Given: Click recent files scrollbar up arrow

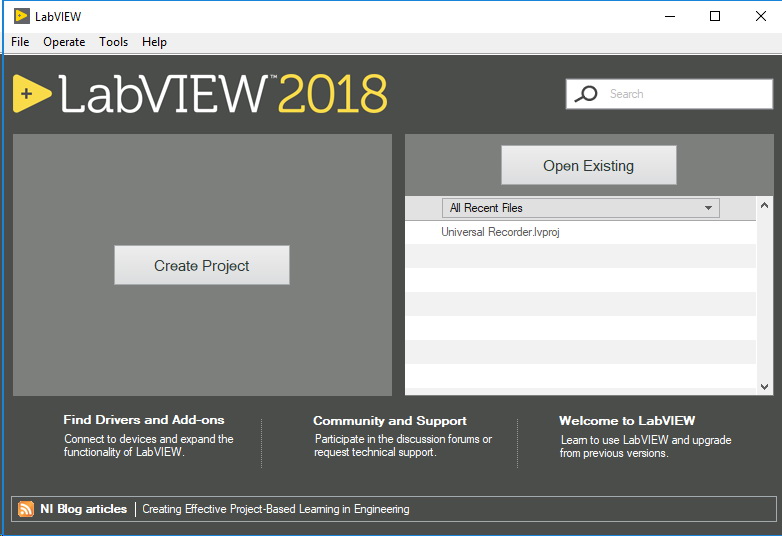Looking at the screenshot, I should [764, 205].
